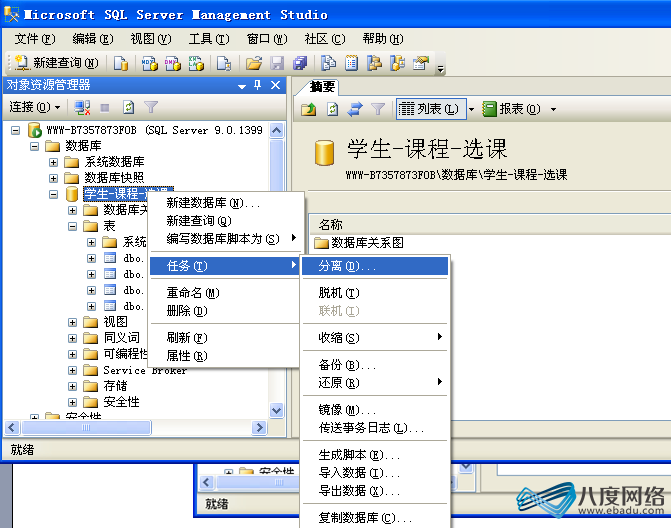Screen dimensions: 671x528
Task: Toggle auto-hide pin of object explorer
Action: tap(258, 85)
